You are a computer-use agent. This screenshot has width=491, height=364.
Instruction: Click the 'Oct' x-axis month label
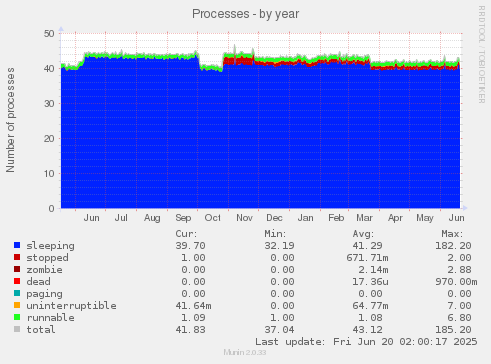click(213, 218)
